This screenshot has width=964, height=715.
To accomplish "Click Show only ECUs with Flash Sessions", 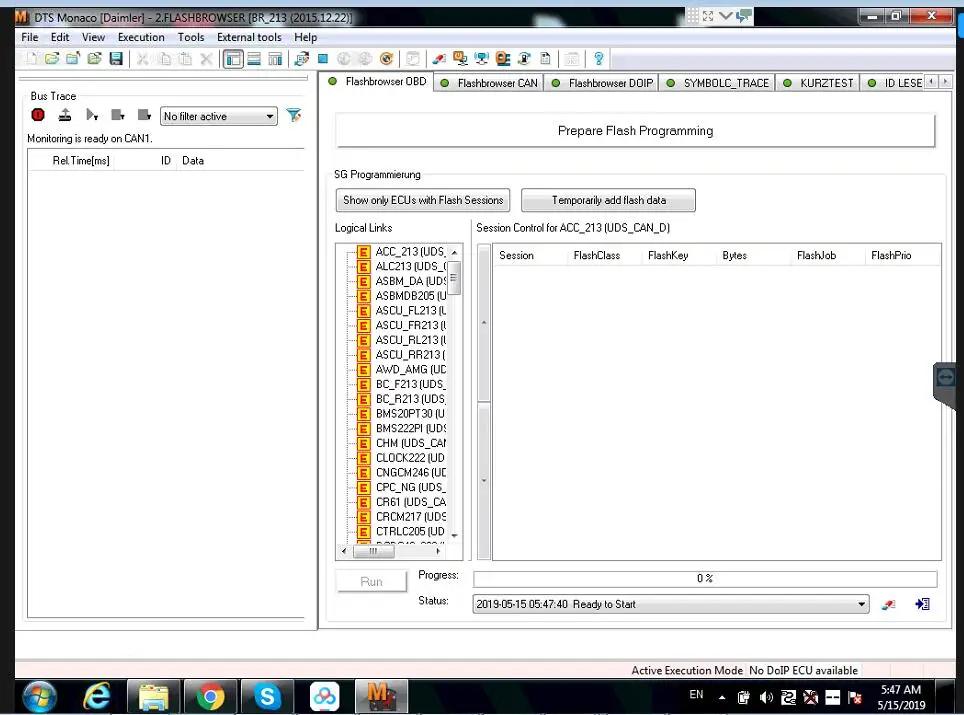I will tap(423, 200).
